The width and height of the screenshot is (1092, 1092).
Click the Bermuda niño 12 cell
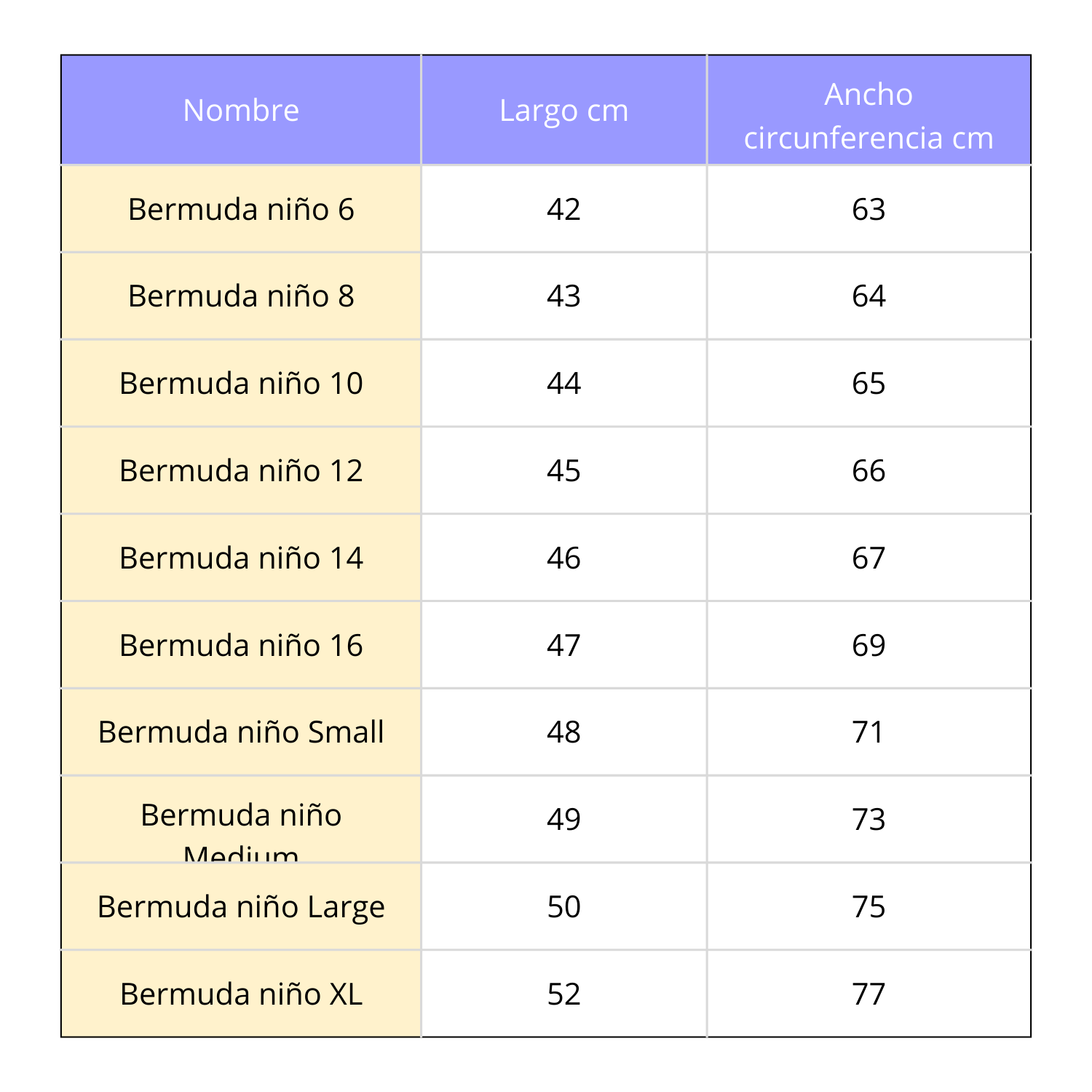click(241, 471)
